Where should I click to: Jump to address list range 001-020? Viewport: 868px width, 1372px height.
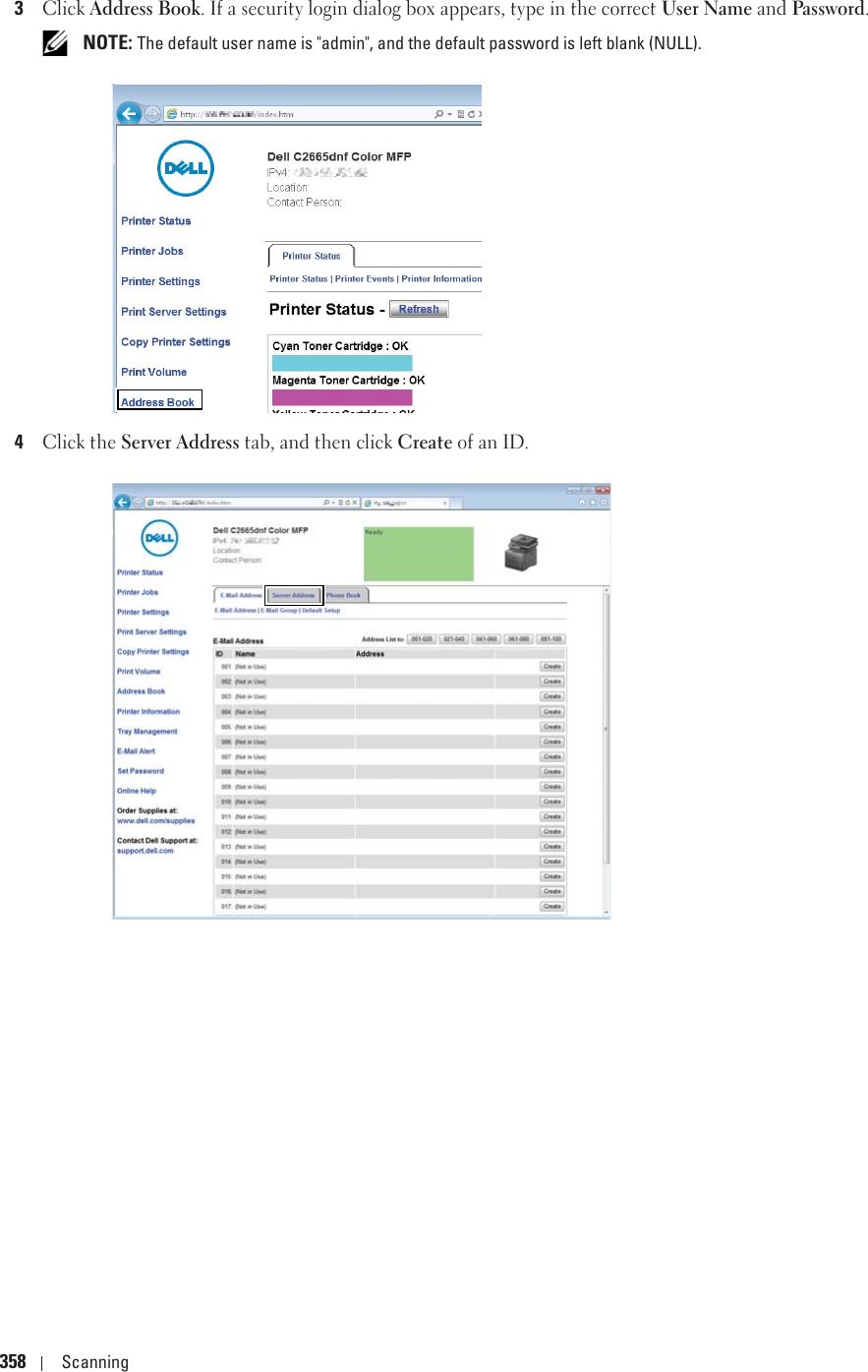point(422,639)
